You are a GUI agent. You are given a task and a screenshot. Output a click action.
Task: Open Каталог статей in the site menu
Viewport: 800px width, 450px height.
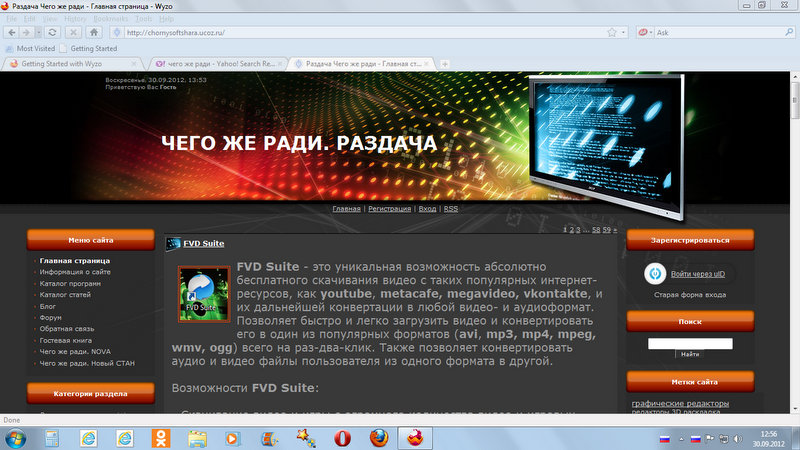click(65, 294)
